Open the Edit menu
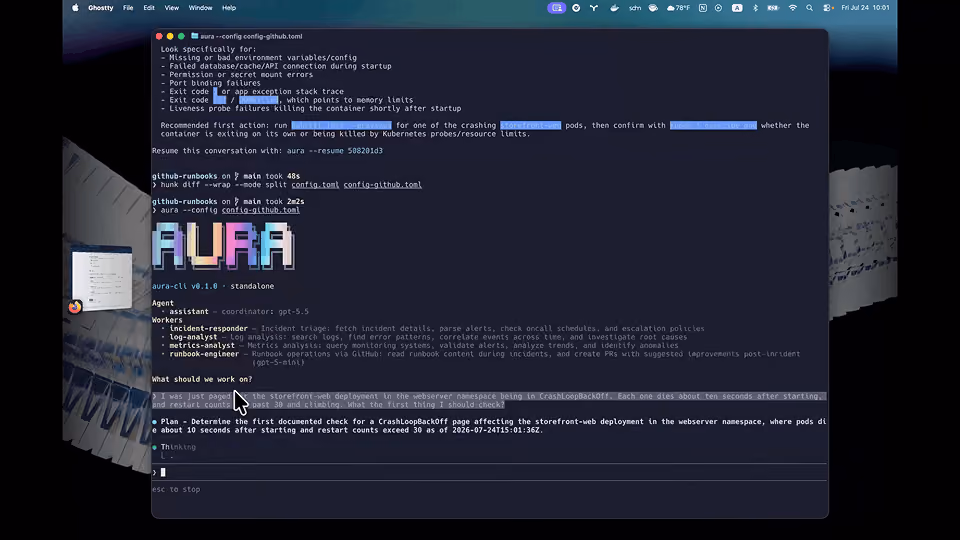The image size is (960, 540). point(149,8)
